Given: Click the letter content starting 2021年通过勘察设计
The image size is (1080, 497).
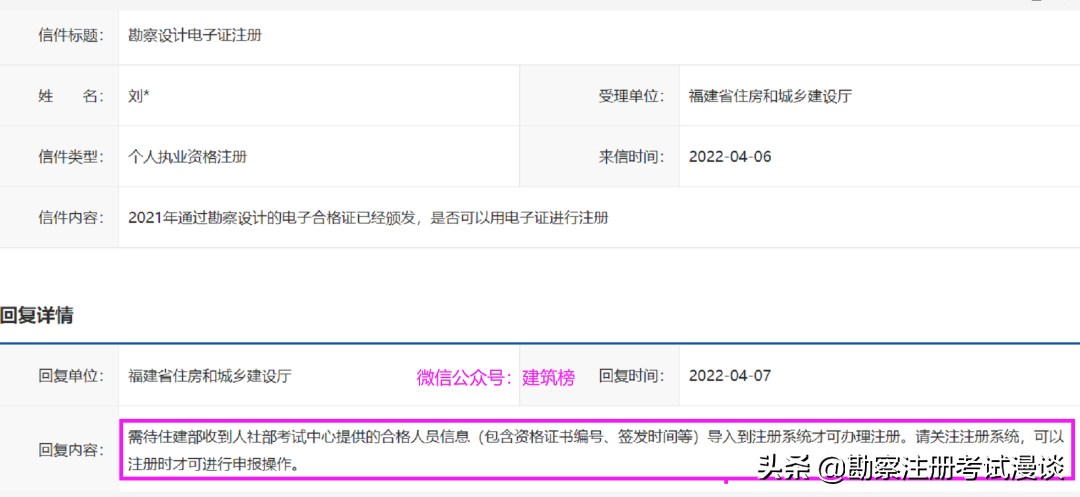Looking at the screenshot, I should (x=368, y=218).
